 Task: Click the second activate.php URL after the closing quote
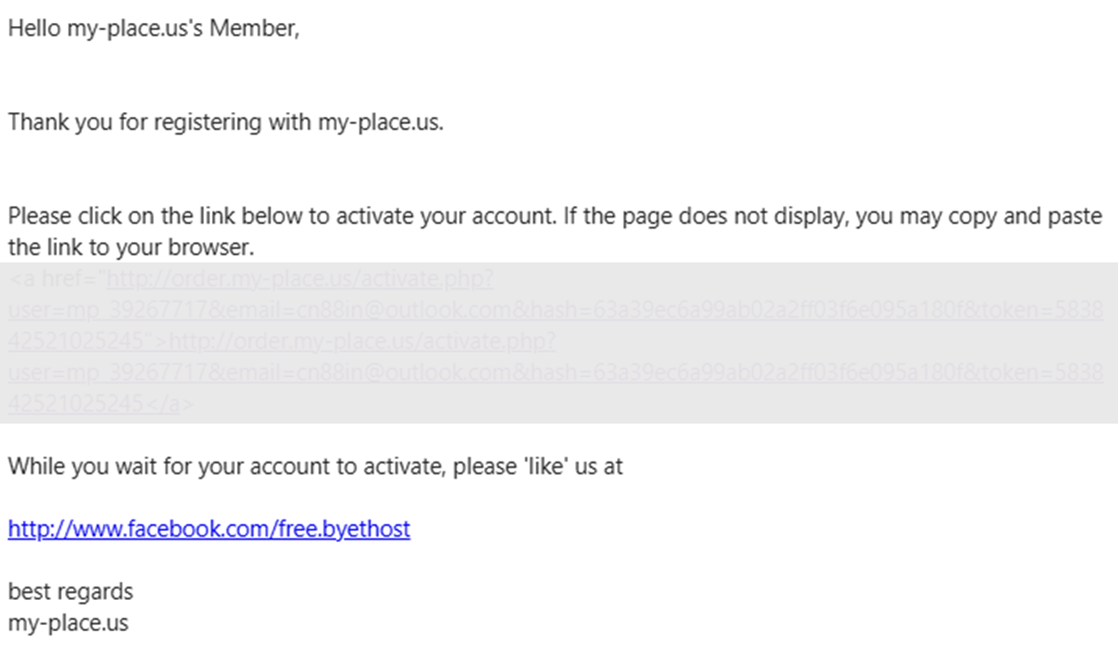pos(362,342)
